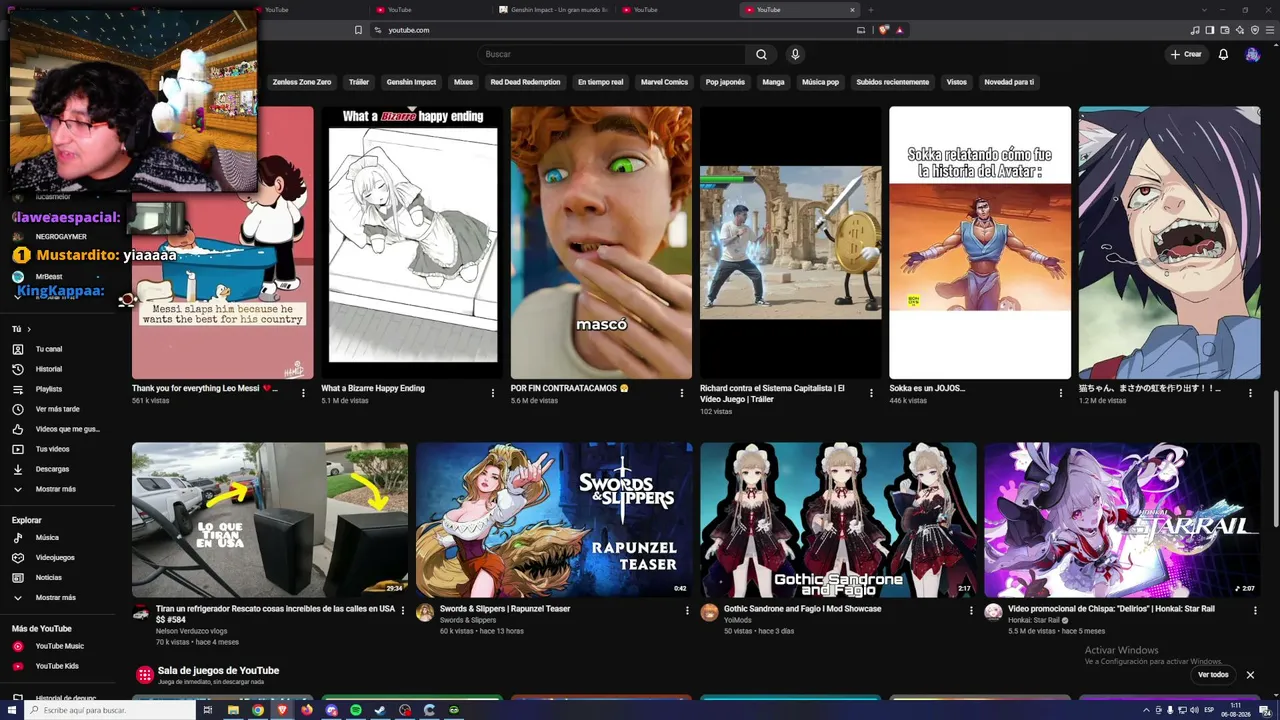Open YoiMods channel name link

tap(740, 620)
